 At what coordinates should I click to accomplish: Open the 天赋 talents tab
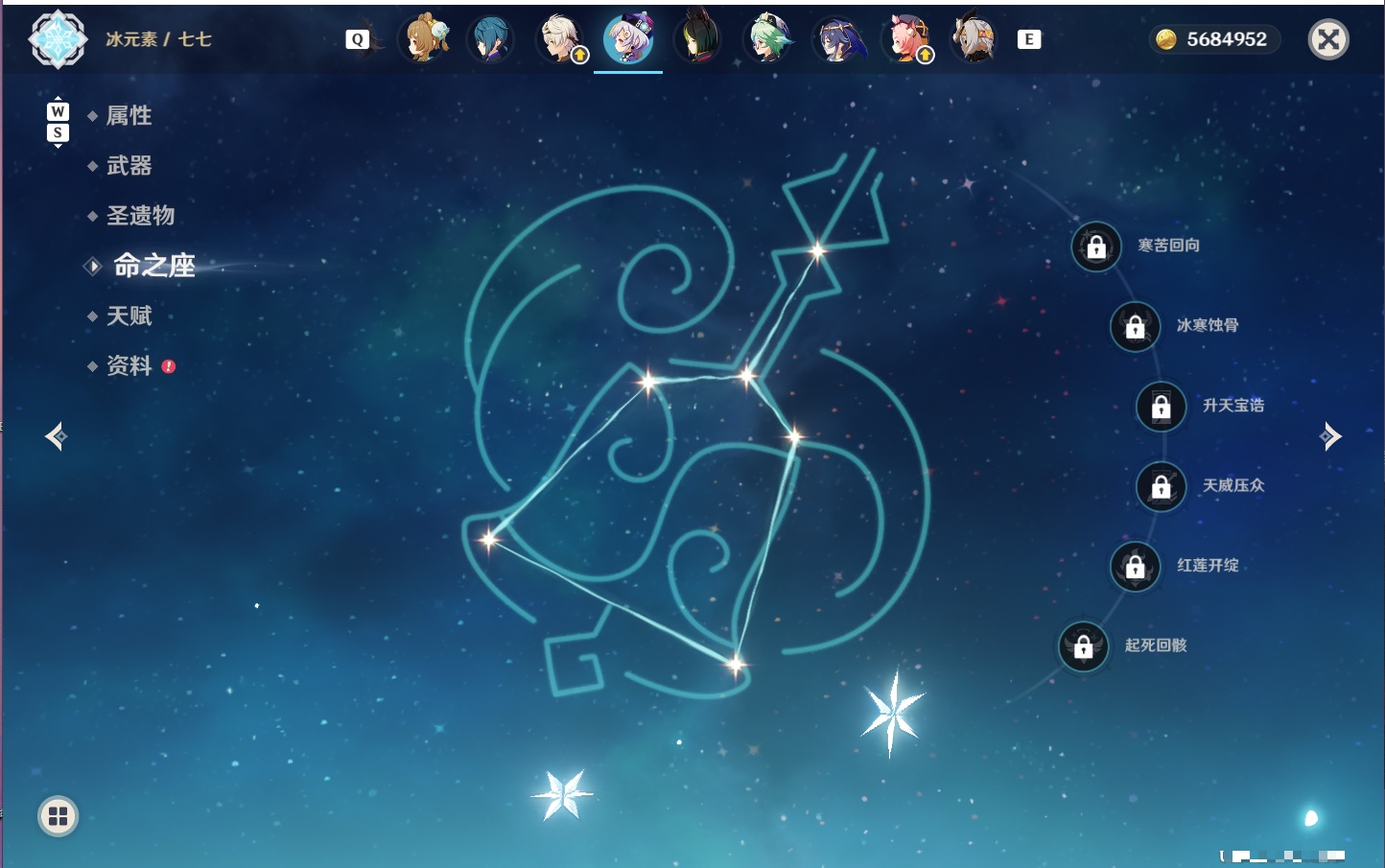[x=129, y=316]
